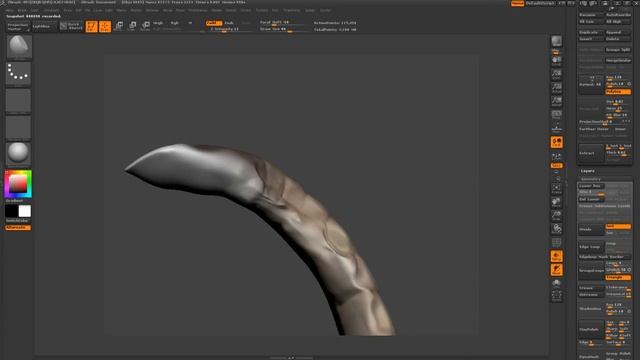Click the AAHalf icon
Image resolution: width=640 pixels, height=360 pixels.
click(x=557, y=101)
